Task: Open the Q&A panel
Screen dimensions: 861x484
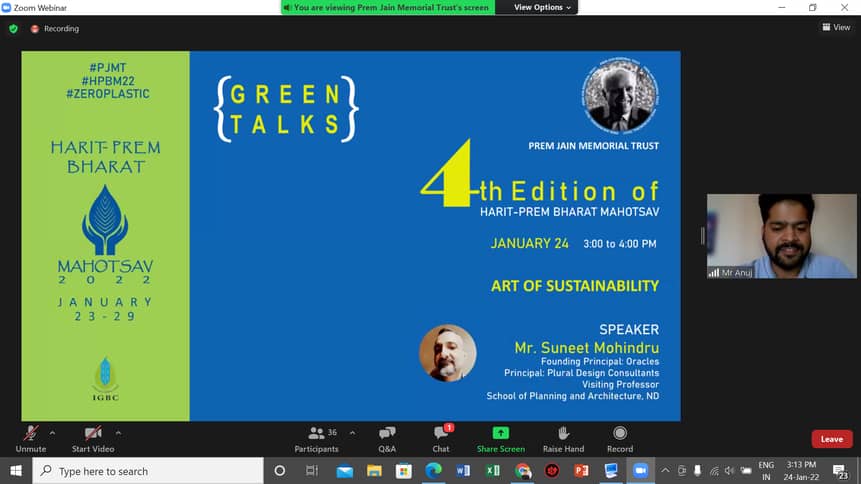Action: click(387, 436)
